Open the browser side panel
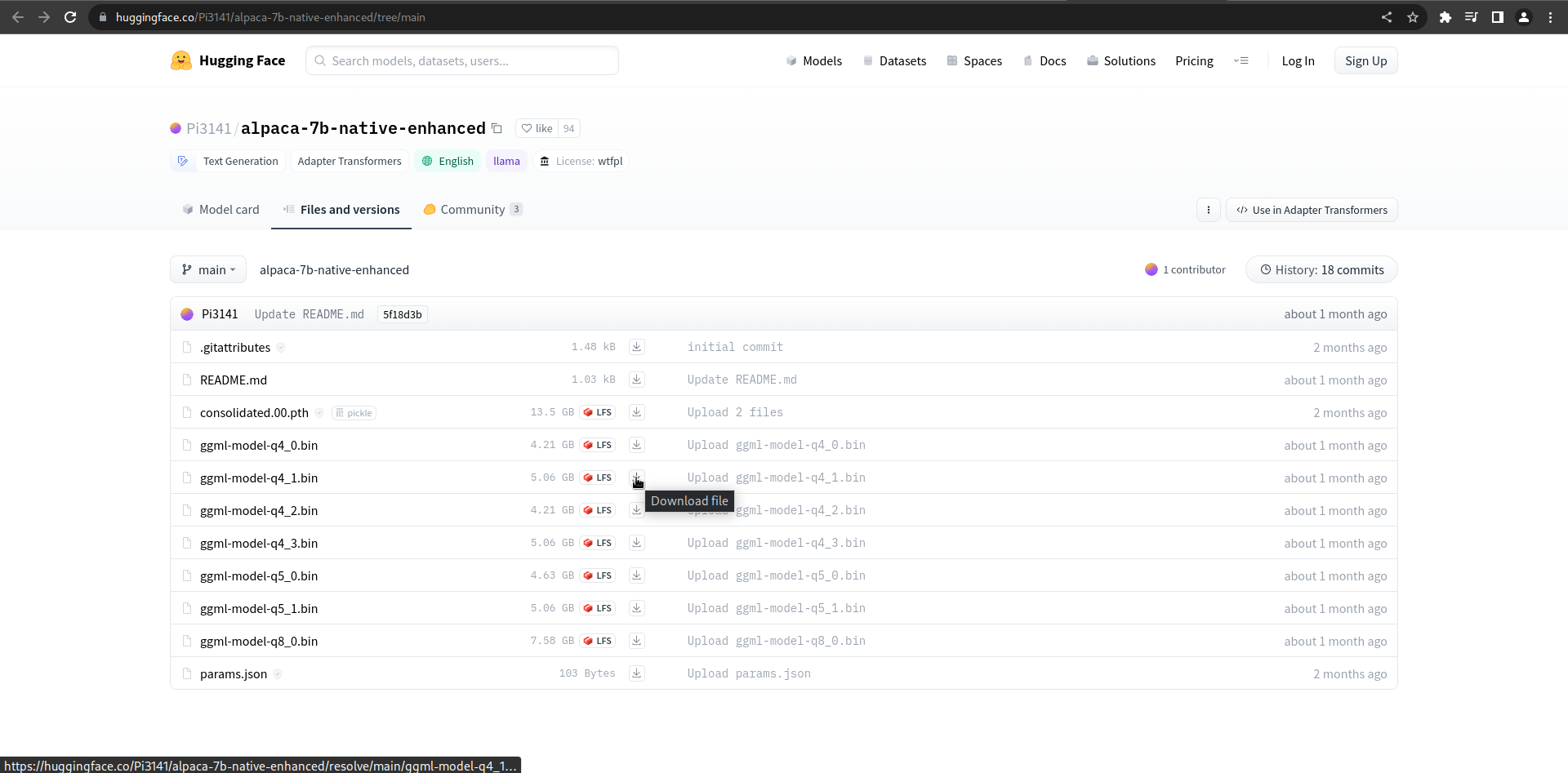Image resolution: width=1568 pixels, height=773 pixels. [1498, 17]
